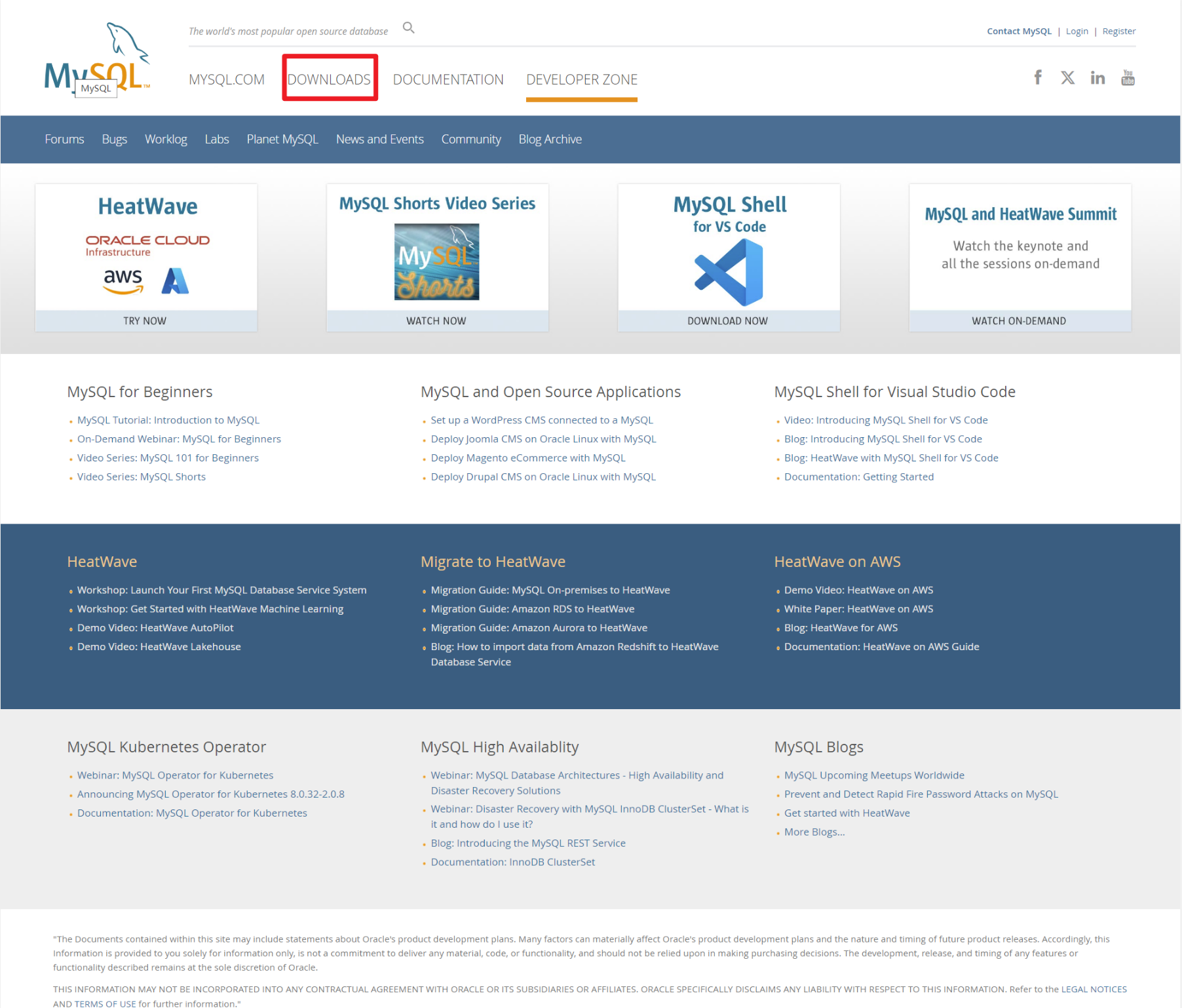The image size is (1182, 1008).
Task: Open Demo Video: HeatWave AutoPilot
Action: coord(155,628)
